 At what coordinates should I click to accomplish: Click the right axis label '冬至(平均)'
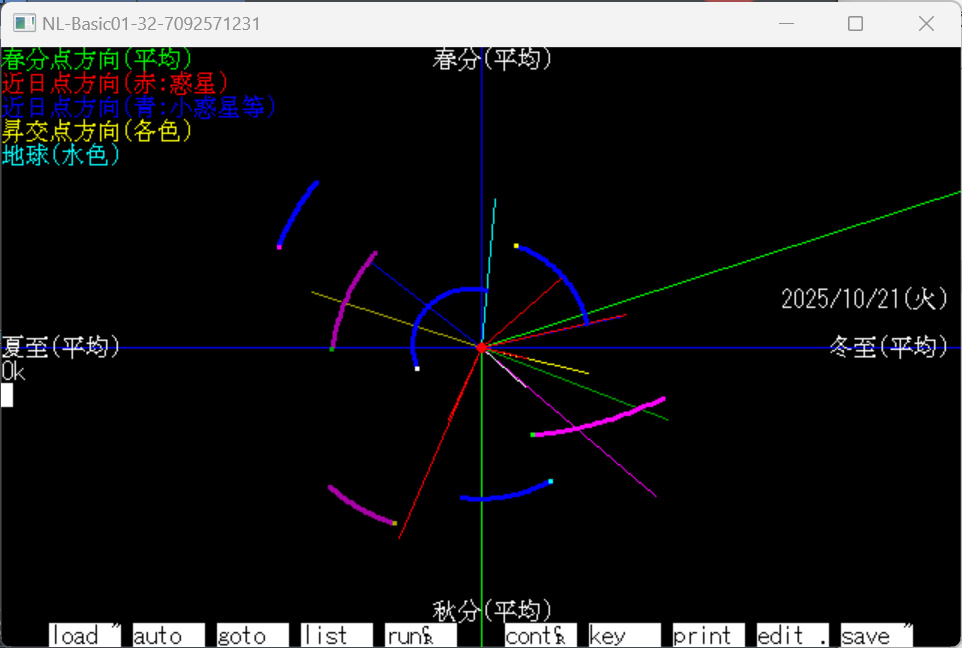tap(888, 347)
